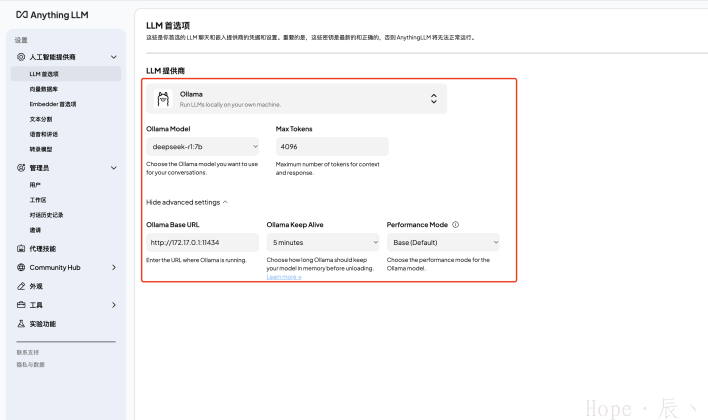This screenshot has height=420, width=708.
Task: Open the Ollama Model dropdown deepseek-r1:7b
Action: 203,147
